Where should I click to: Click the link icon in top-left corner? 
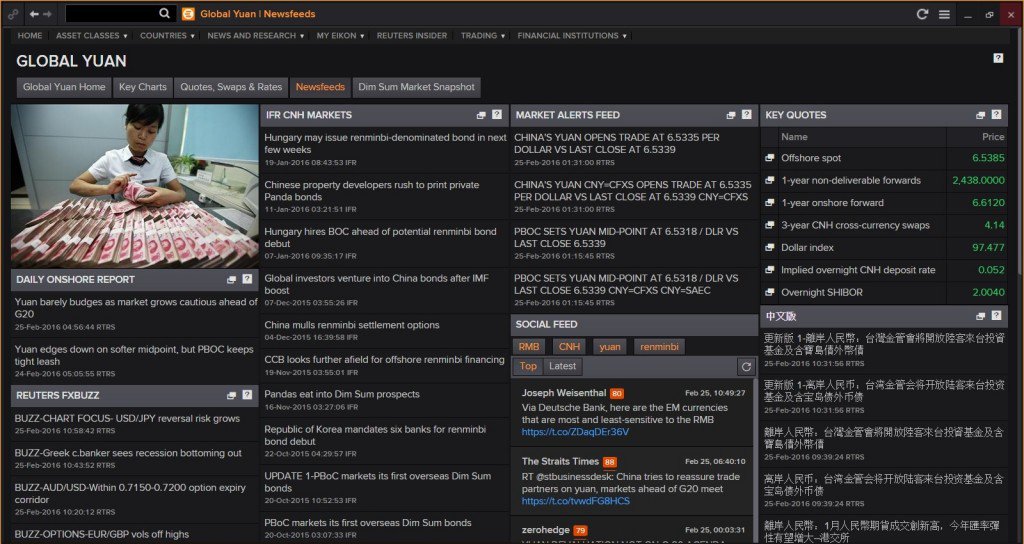13,14
